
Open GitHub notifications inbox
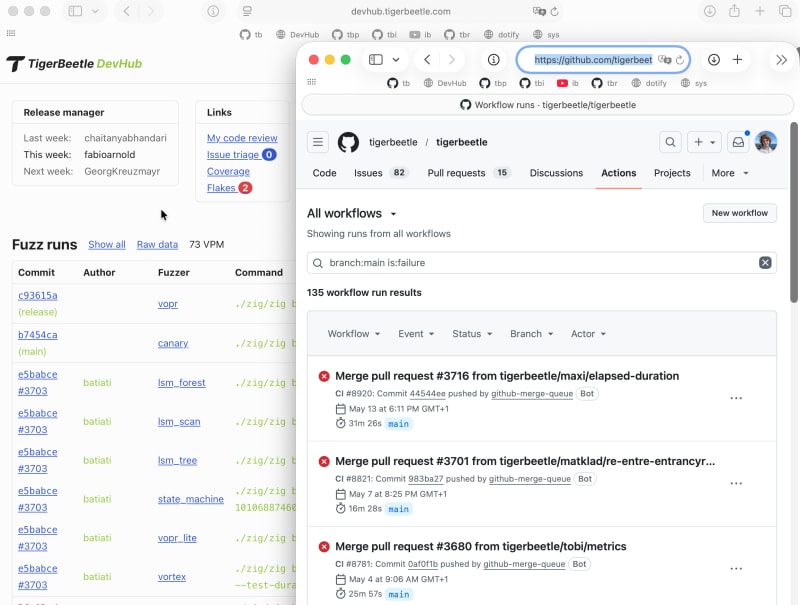tap(738, 142)
